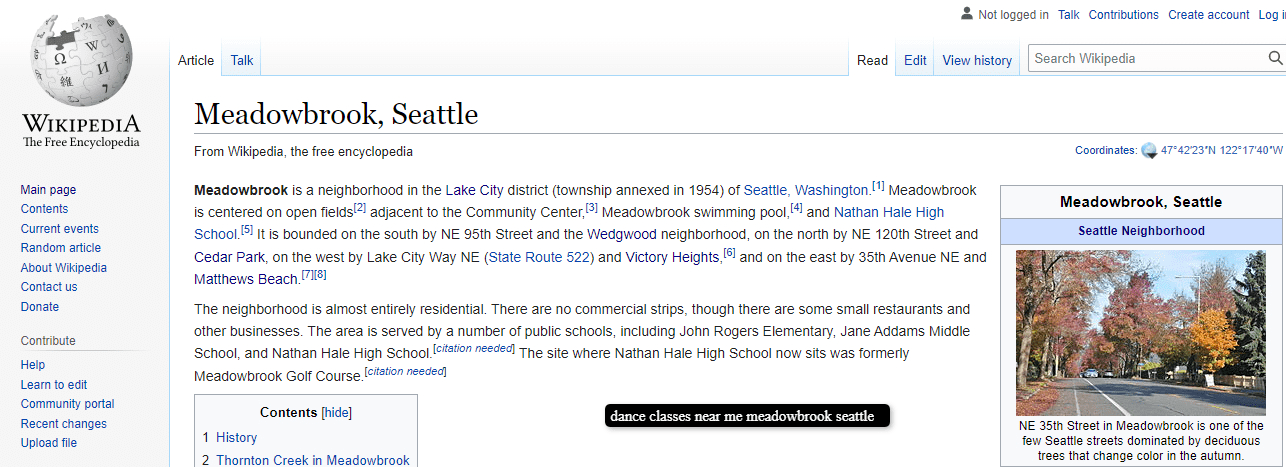
Task: Go to Main page in sidebar
Action: click(48, 190)
